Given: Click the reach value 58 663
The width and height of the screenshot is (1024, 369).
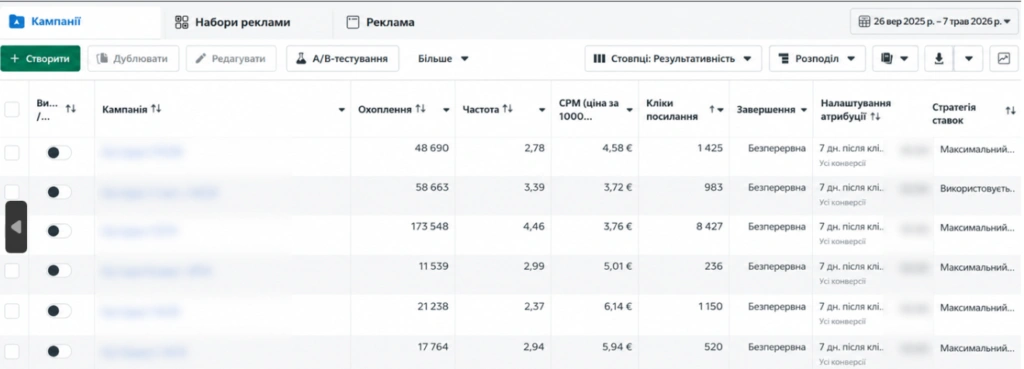Looking at the screenshot, I should click(432, 187).
